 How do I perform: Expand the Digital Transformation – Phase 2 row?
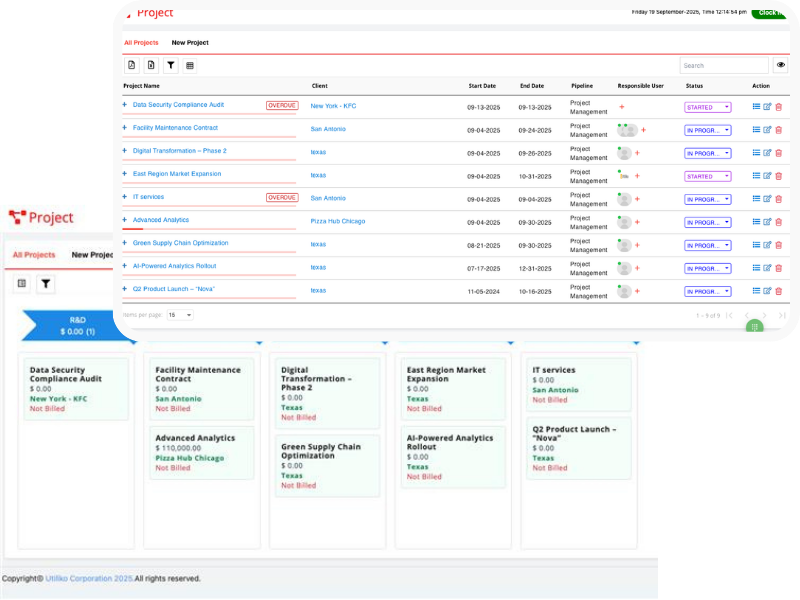(x=125, y=151)
